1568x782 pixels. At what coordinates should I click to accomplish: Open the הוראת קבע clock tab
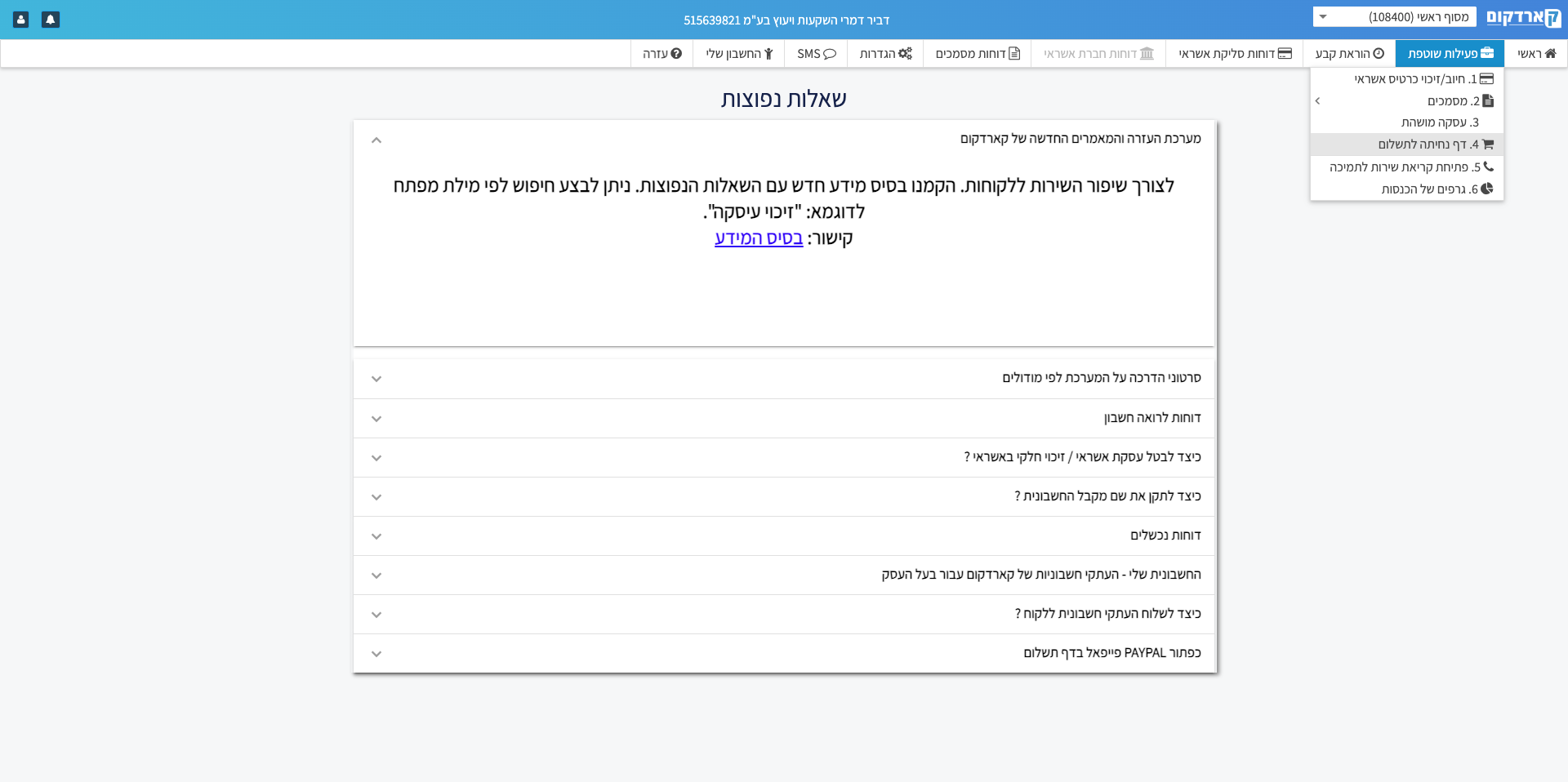pyautogui.click(x=1349, y=54)
